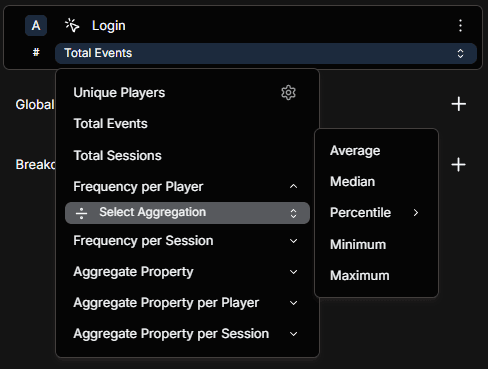Image resolution: width=488 pixels, height=369 pixels.
Task: Open the Total Events measurement dropdown
Action: [266, 53]
